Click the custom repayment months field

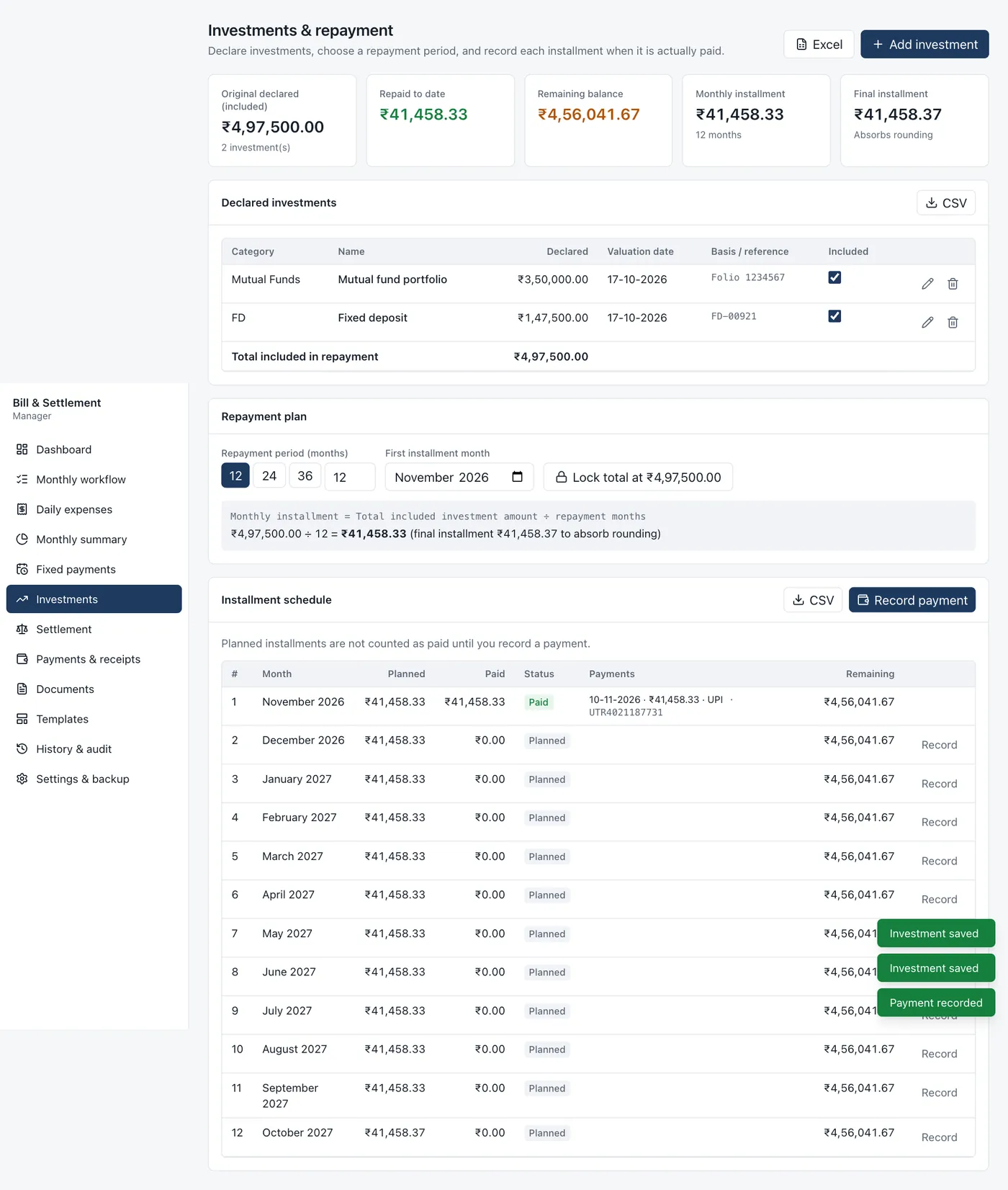350,477
